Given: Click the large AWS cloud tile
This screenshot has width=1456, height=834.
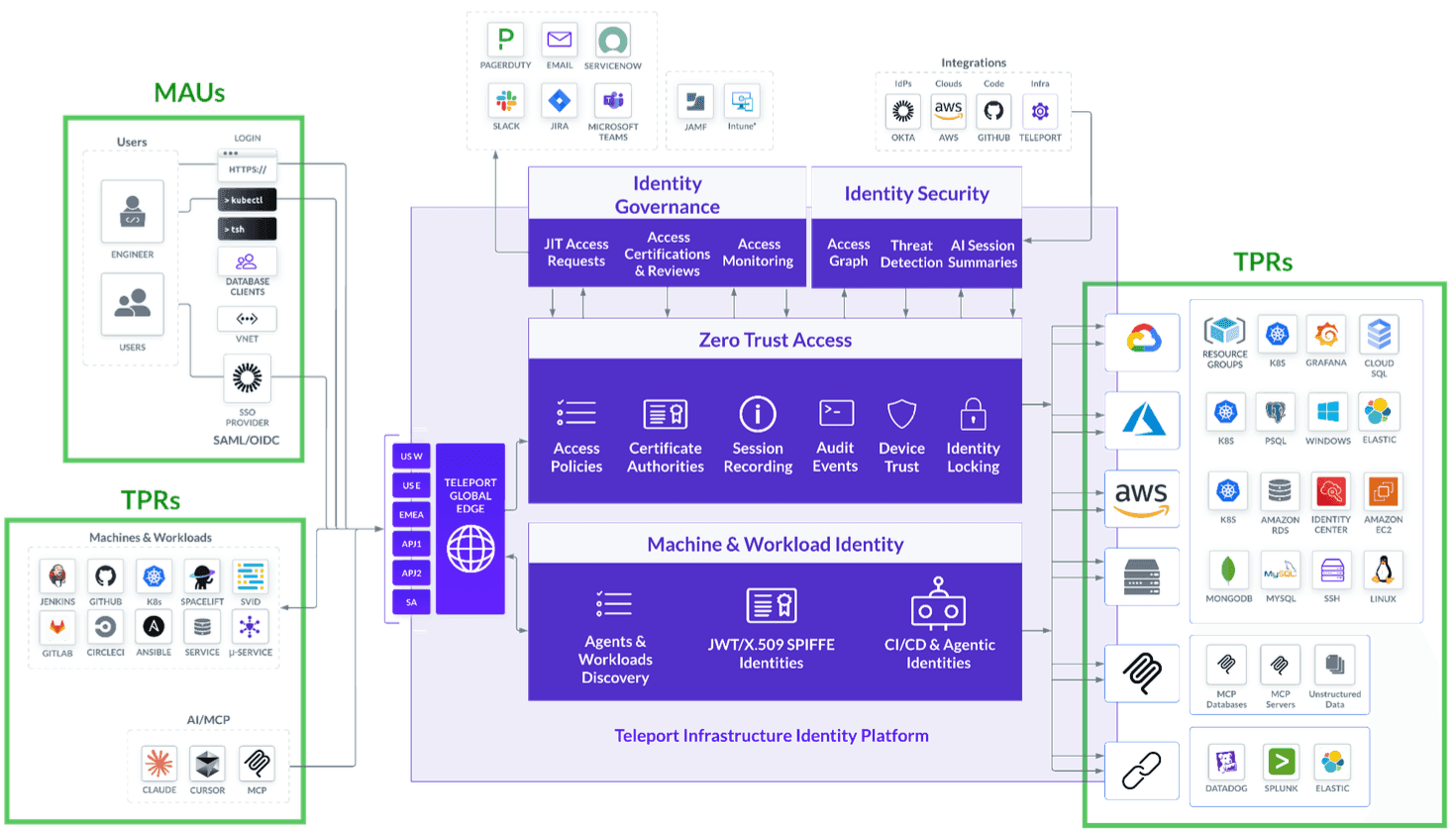Looking at the screenshot, I should click(x=1142, y=498).
